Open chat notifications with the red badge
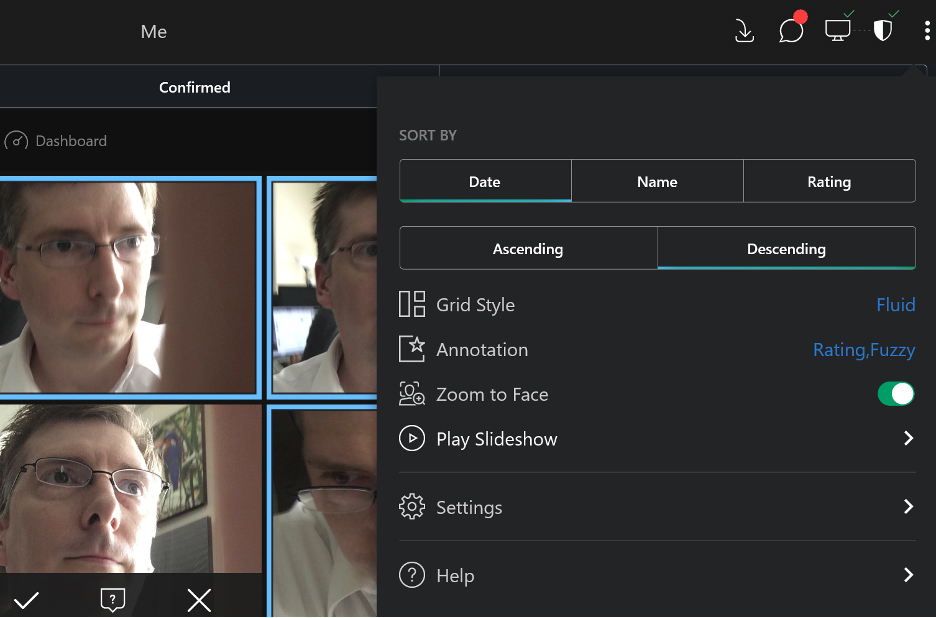936x618 pixels. (x=791, y=31)
